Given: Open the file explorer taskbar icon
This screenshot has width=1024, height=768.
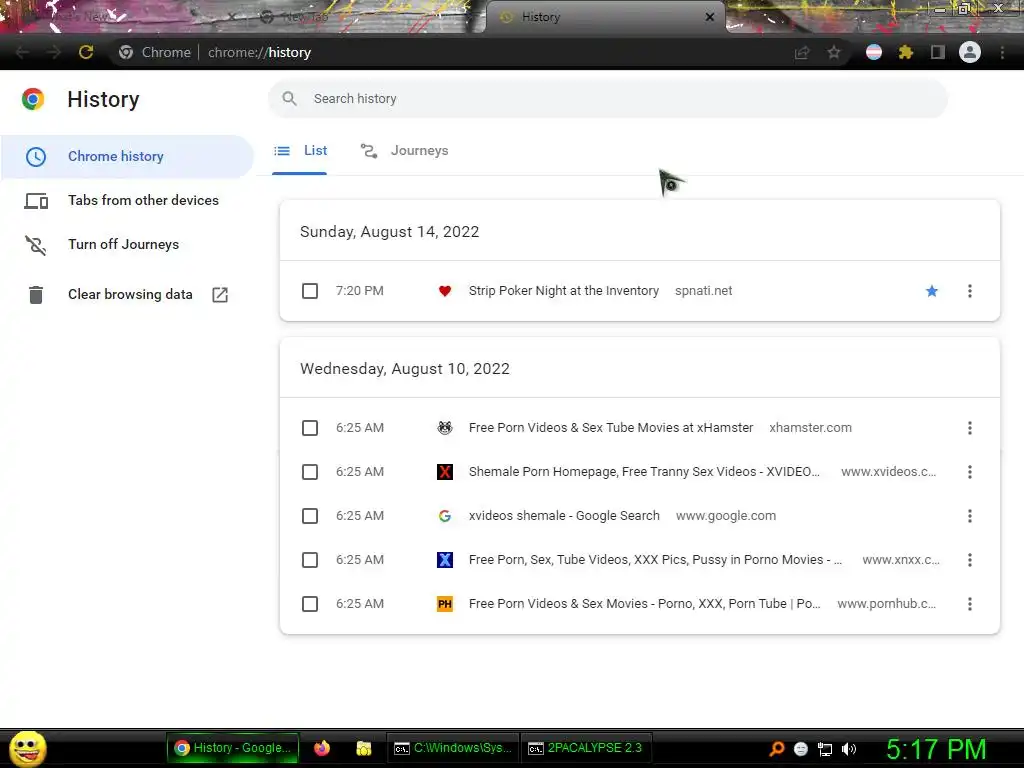Looking at the screenshot, I should [364, 748].
